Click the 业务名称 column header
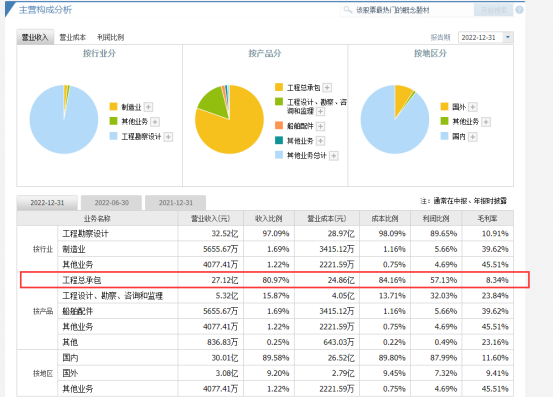554x397 pixels. (x=97, y=219)
